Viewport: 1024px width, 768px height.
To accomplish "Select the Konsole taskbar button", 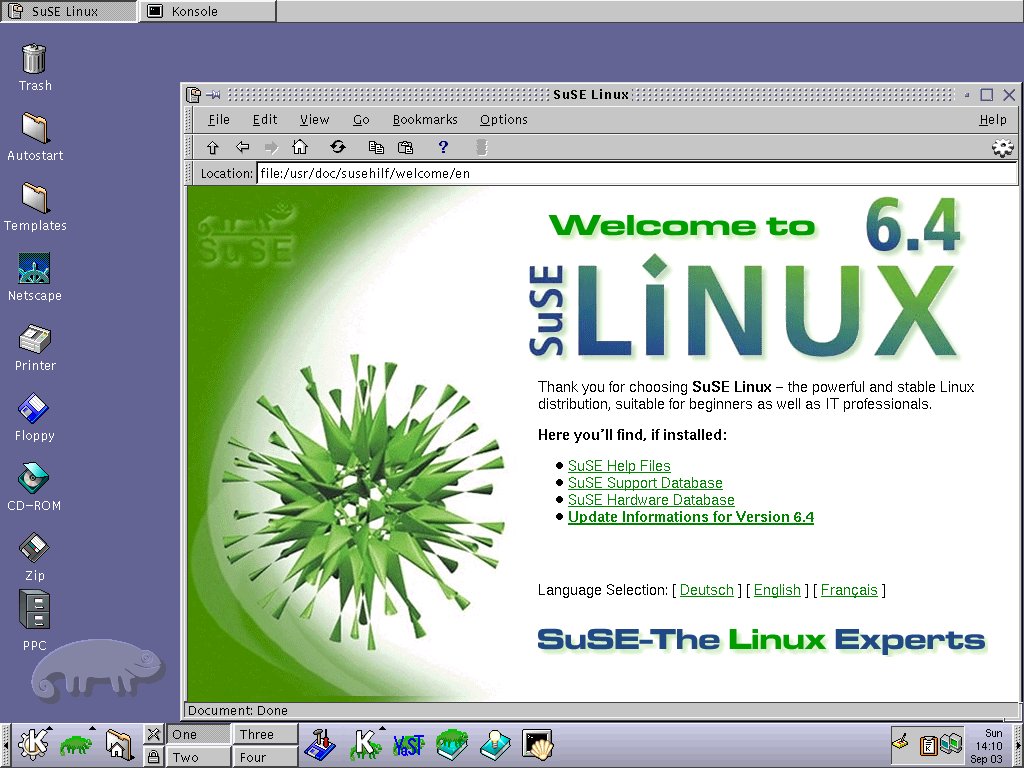I will [208, 11].
